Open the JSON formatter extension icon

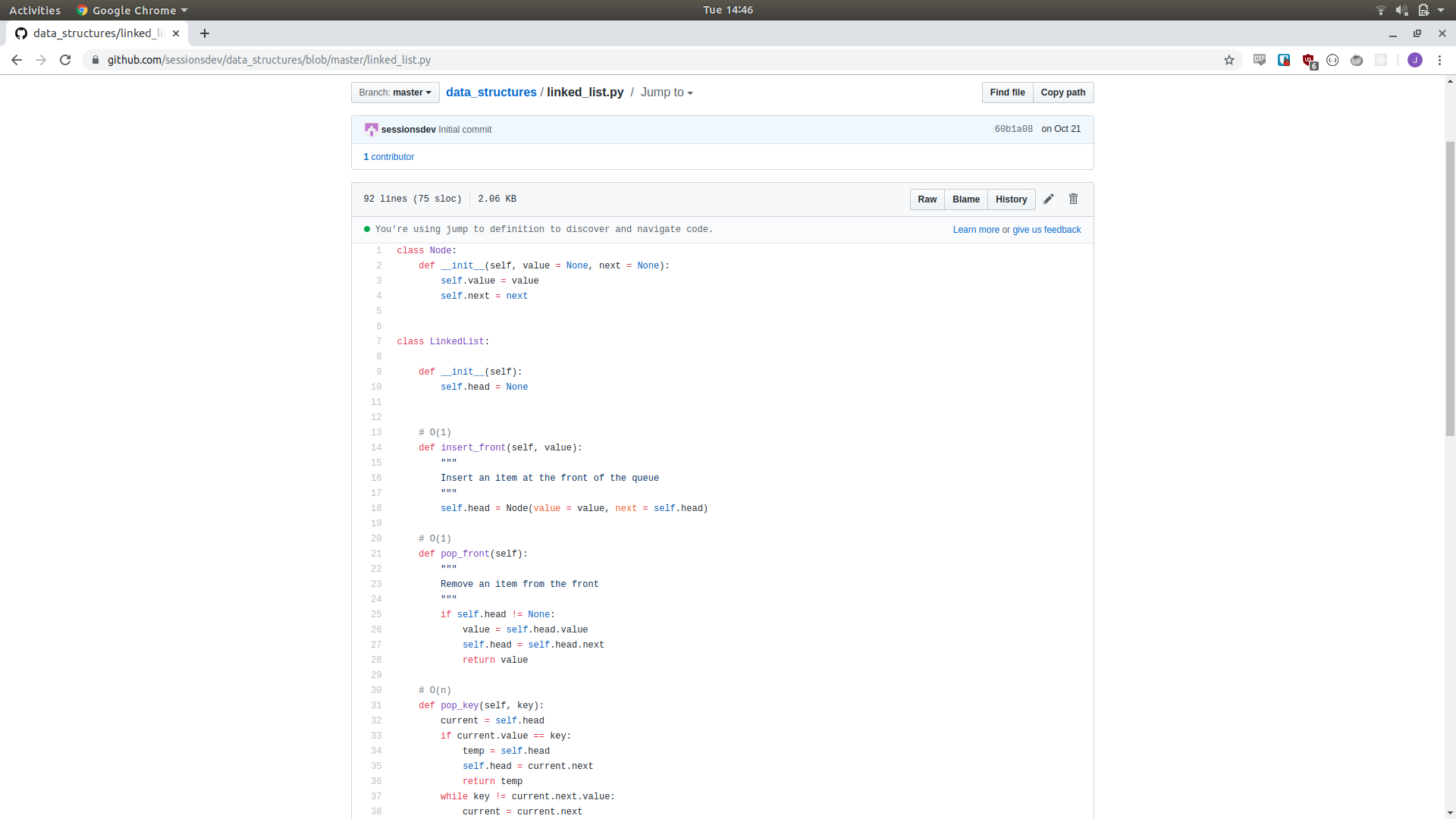pyautogui.click(x=1333, y=60)
